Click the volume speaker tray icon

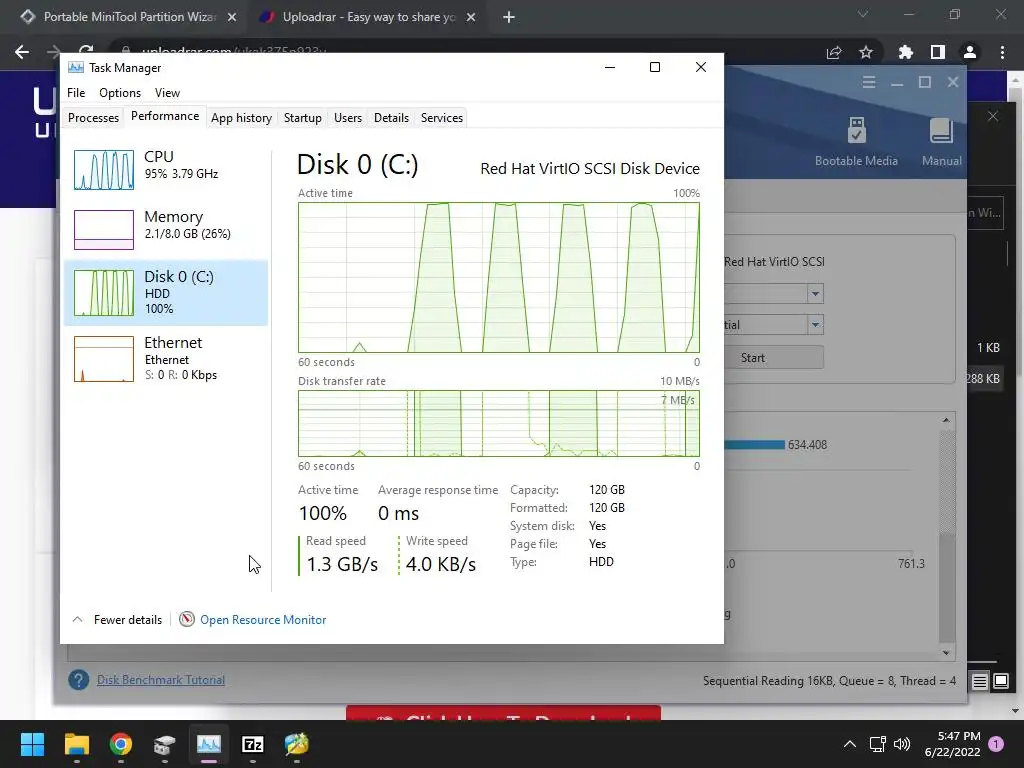[902, 744]
